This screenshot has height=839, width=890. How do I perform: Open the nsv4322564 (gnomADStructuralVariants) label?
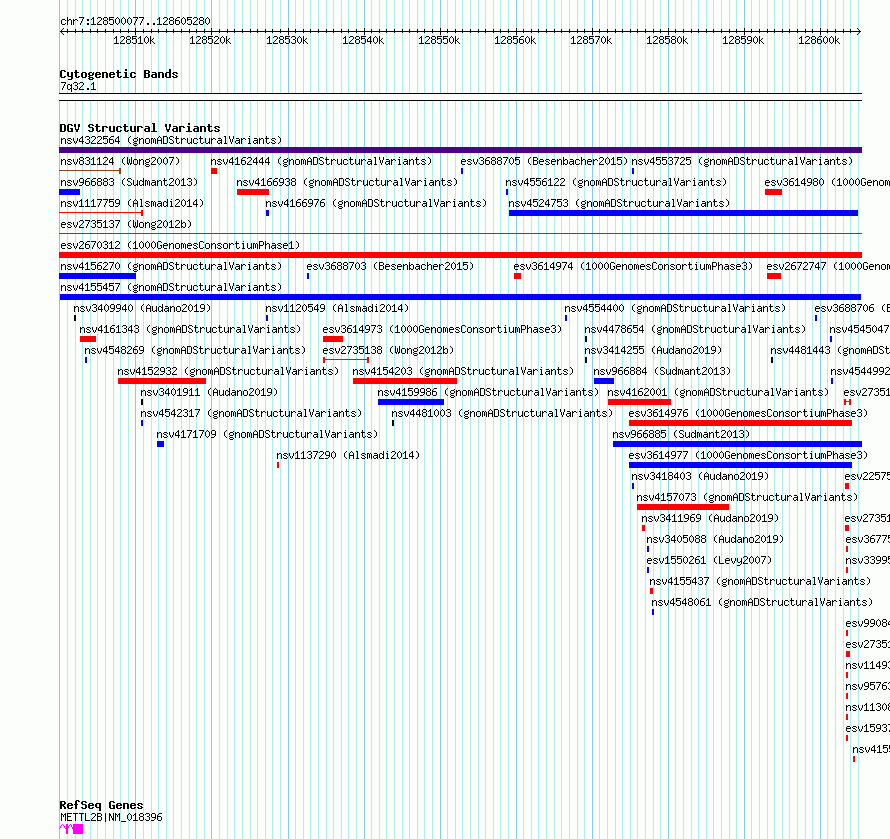click(x=171, y=140)
